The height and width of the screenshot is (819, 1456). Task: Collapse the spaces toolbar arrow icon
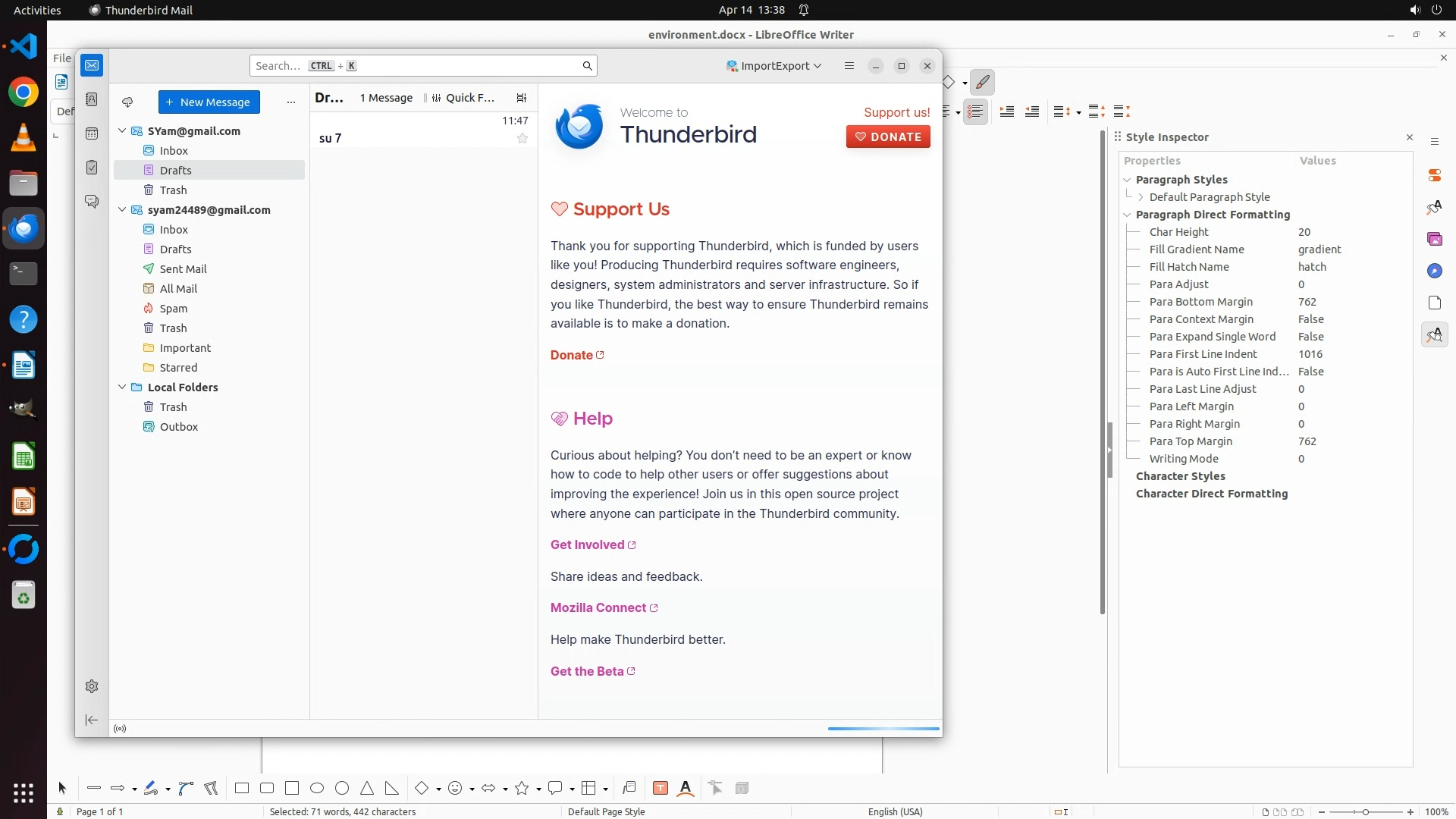tap(92, 720)
